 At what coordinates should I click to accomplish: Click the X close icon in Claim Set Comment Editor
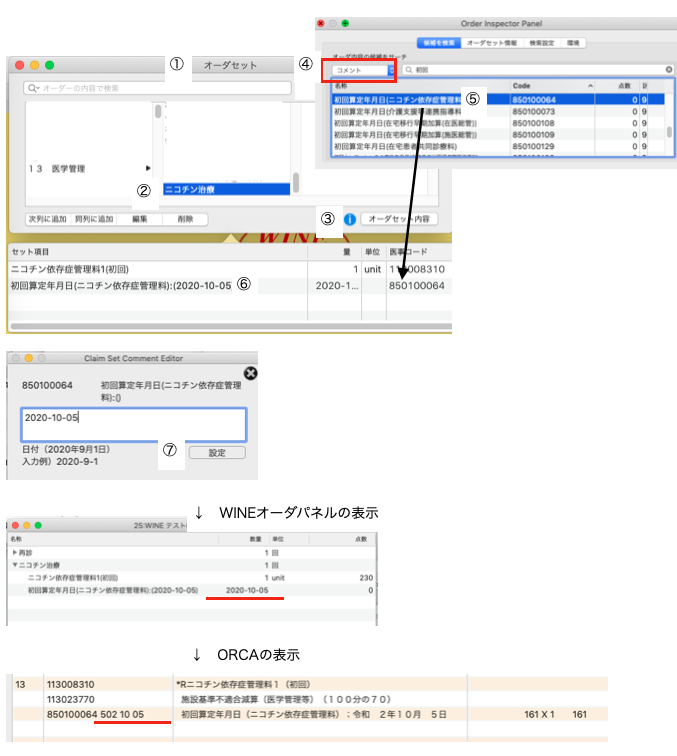click(251, 373)
